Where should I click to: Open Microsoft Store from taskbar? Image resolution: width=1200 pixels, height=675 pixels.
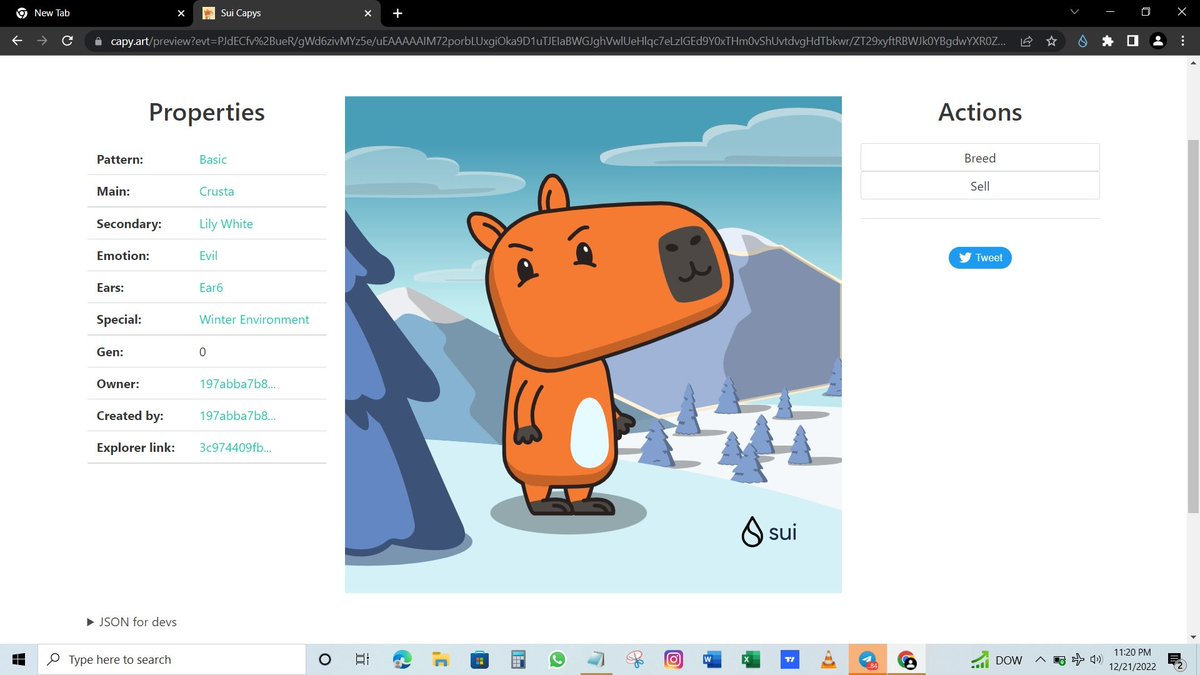click(479, 660)
